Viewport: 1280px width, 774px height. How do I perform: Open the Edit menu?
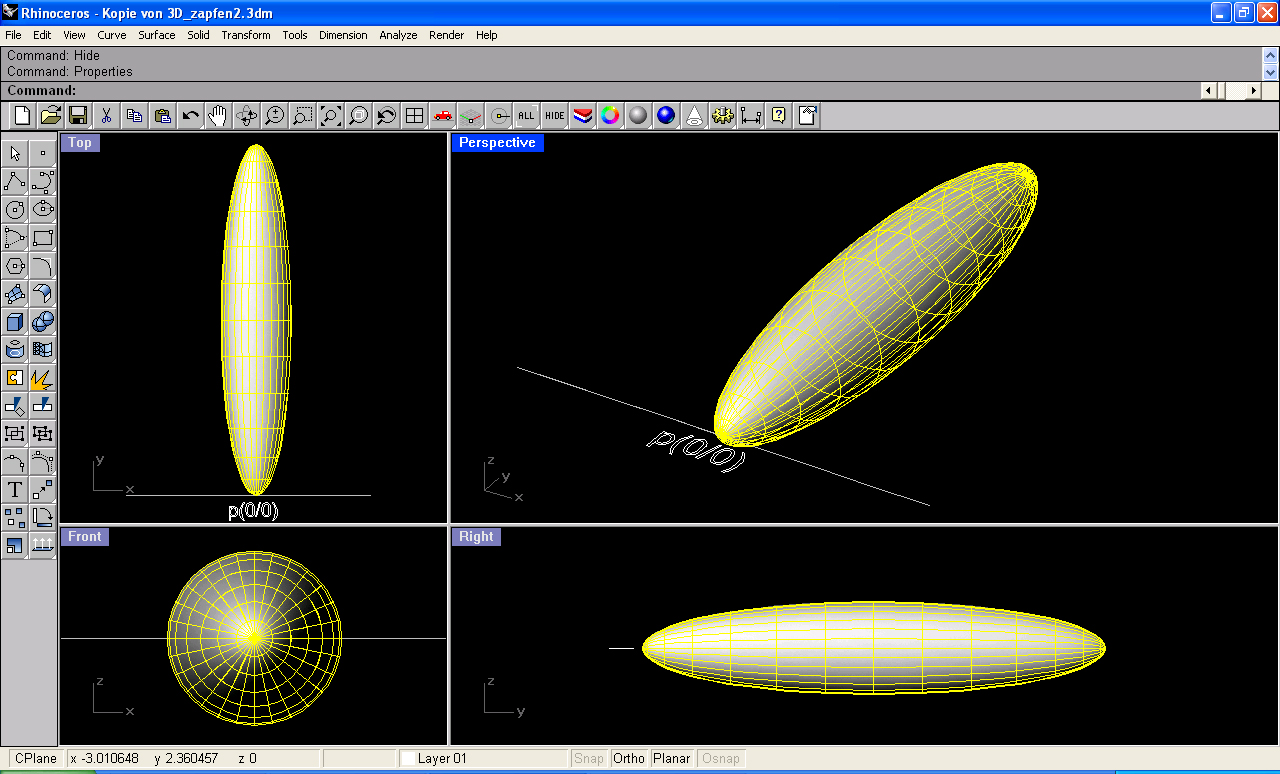42,35
